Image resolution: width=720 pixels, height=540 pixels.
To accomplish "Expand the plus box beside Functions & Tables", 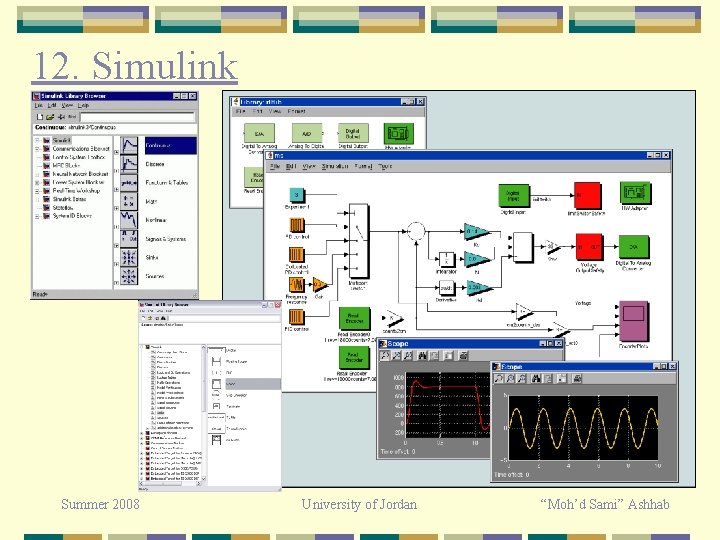I will (x=116, y=189).
